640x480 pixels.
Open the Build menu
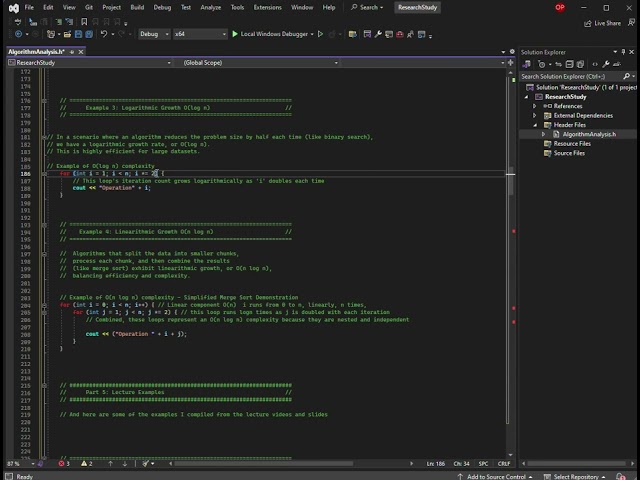pyautogui.click(x=137, y=7)
